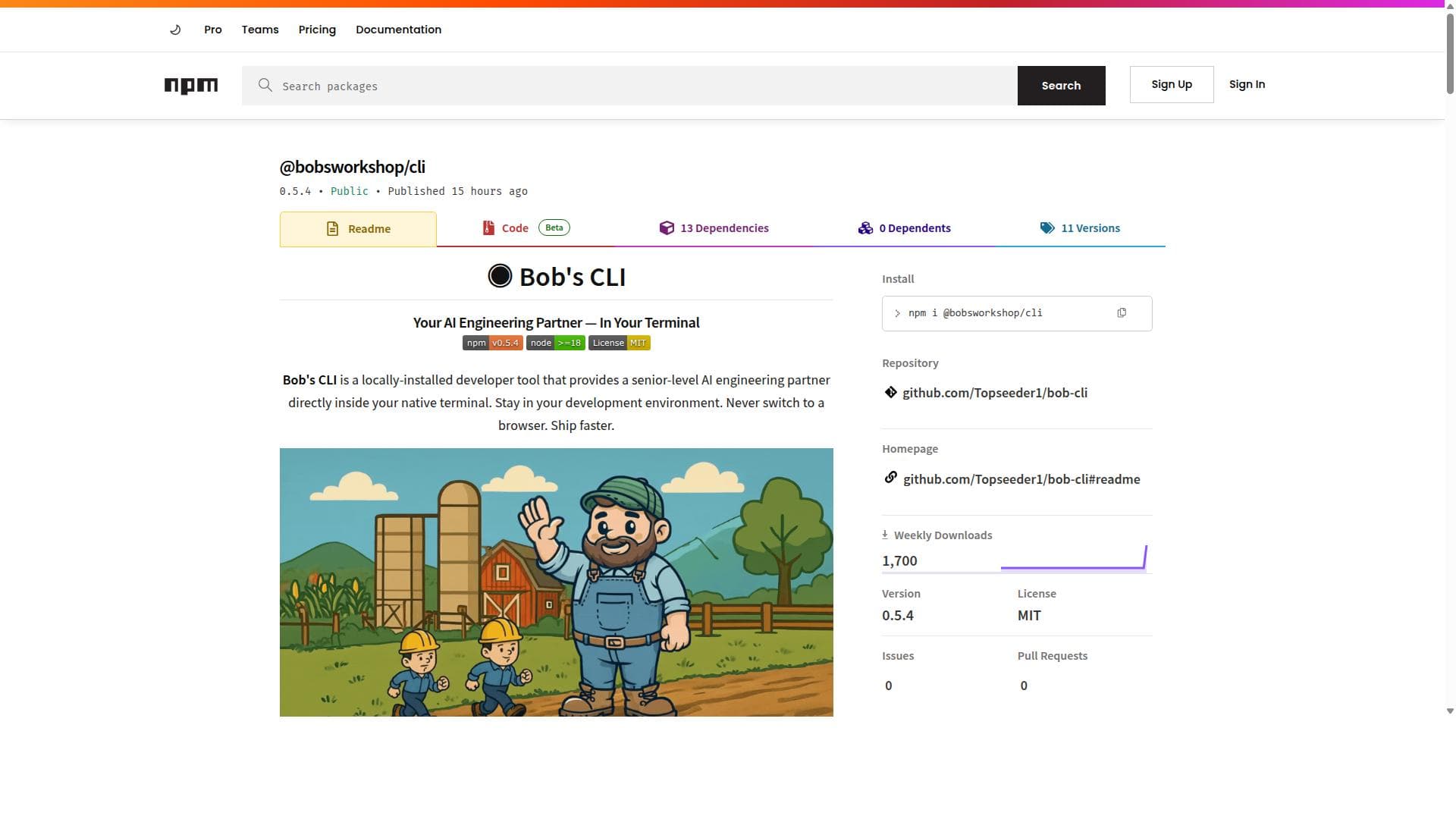Open the 13 Dependencies tab
Viewport: 1456px width, 819px height.
pyautogui.click(x=714, y=228)
